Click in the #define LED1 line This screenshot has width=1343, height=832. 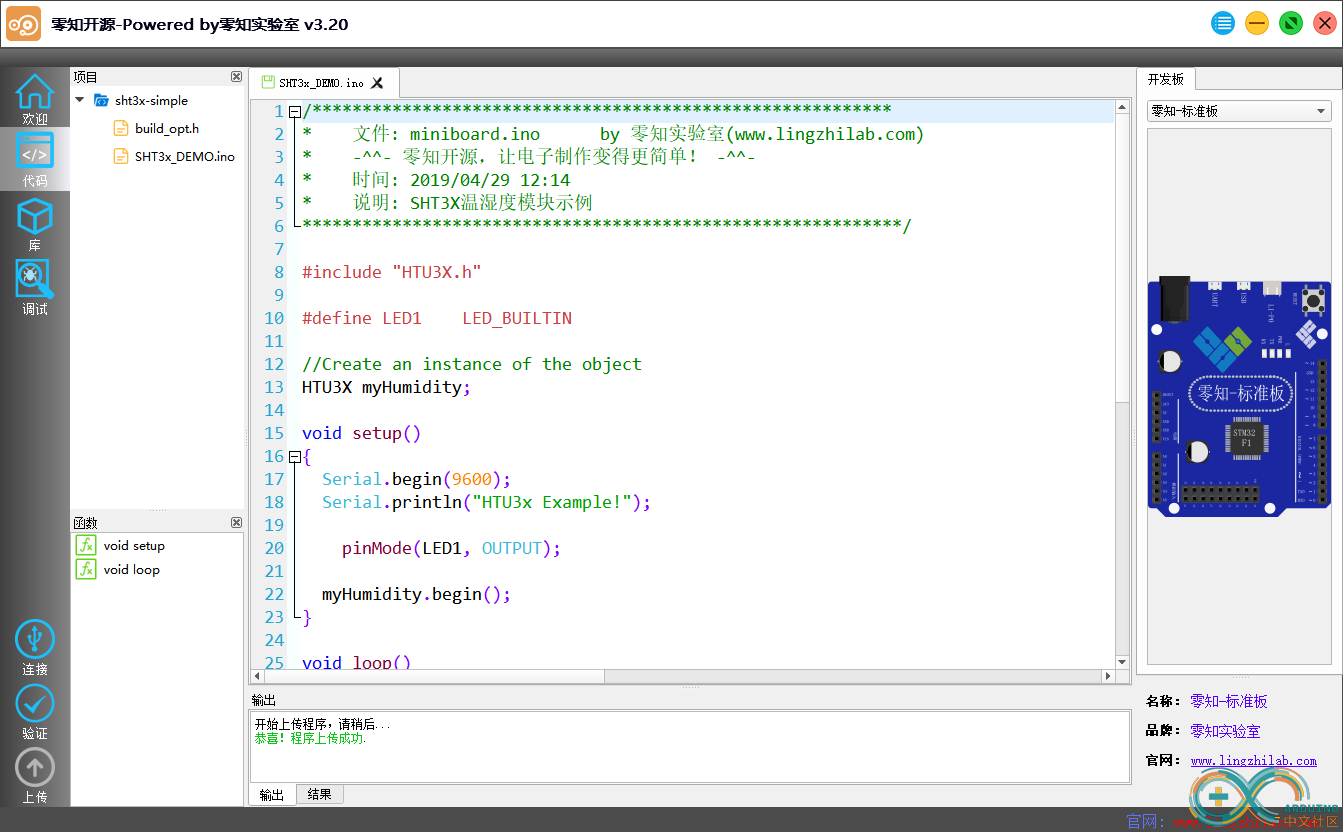click(x=436, y=318)
